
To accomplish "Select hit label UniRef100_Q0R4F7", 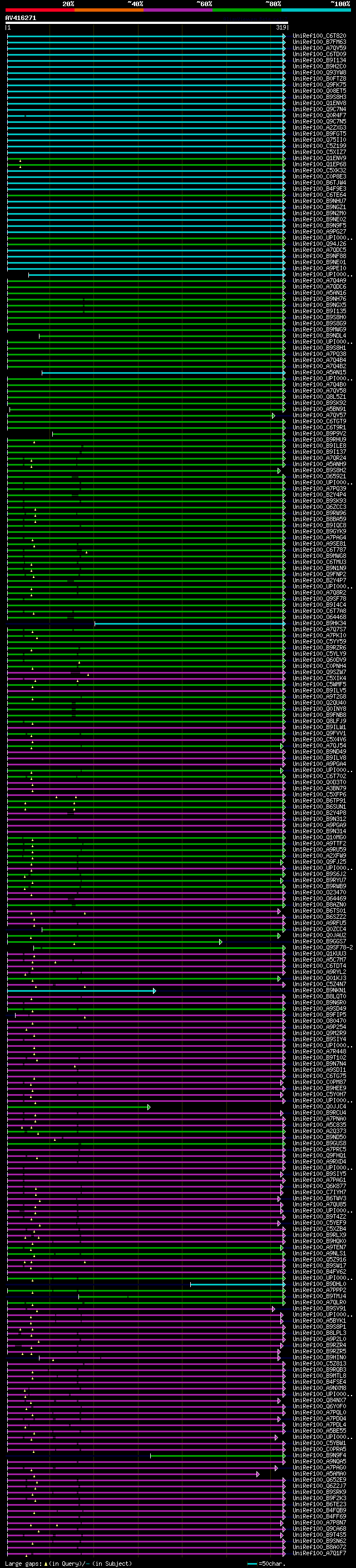I will point(319,116).
